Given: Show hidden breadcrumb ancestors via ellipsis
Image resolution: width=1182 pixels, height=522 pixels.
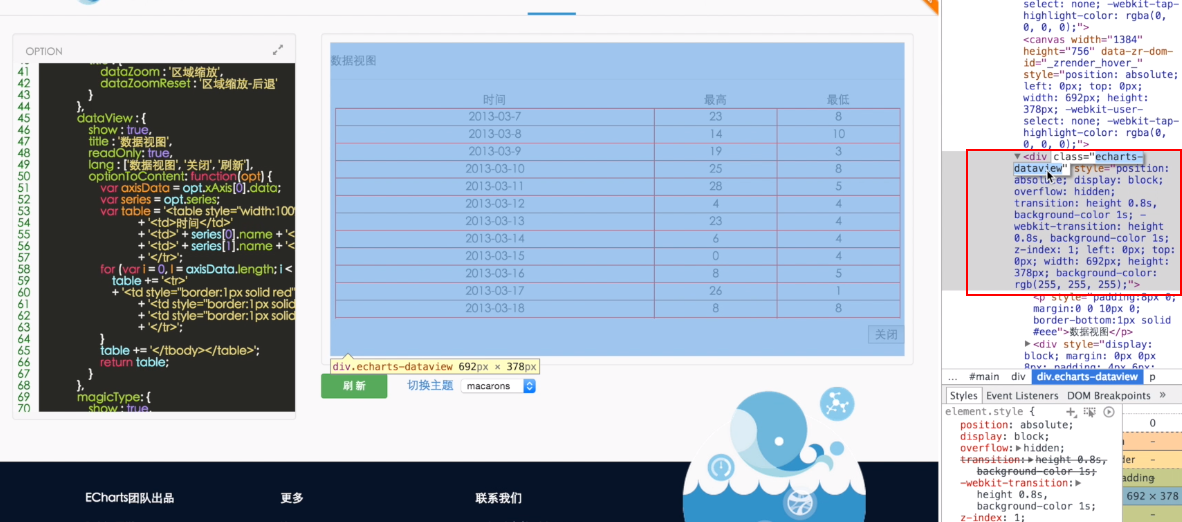Looking at the screenshot, I should click(953, 376).
